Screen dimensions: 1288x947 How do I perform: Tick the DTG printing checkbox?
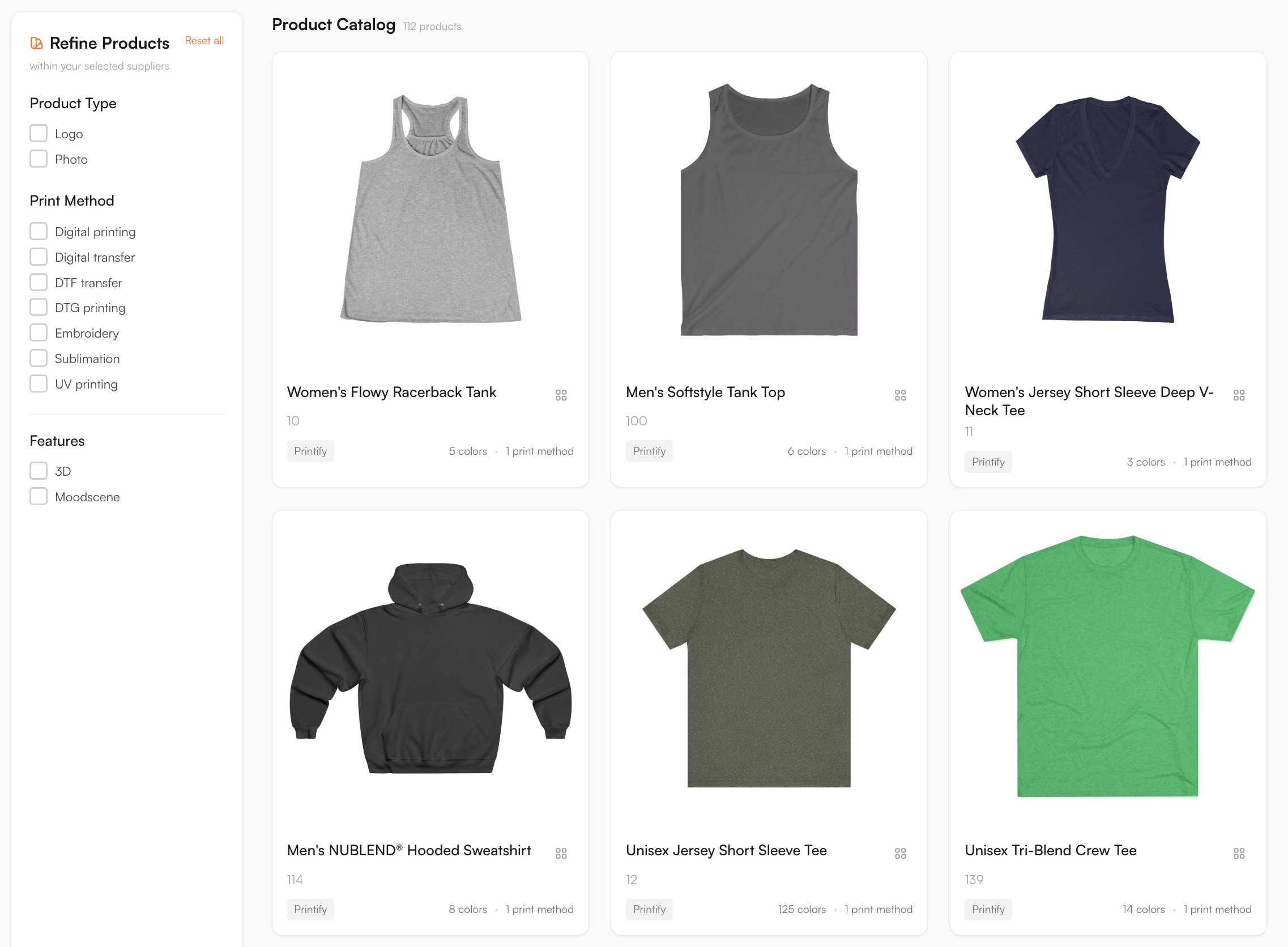39,307
